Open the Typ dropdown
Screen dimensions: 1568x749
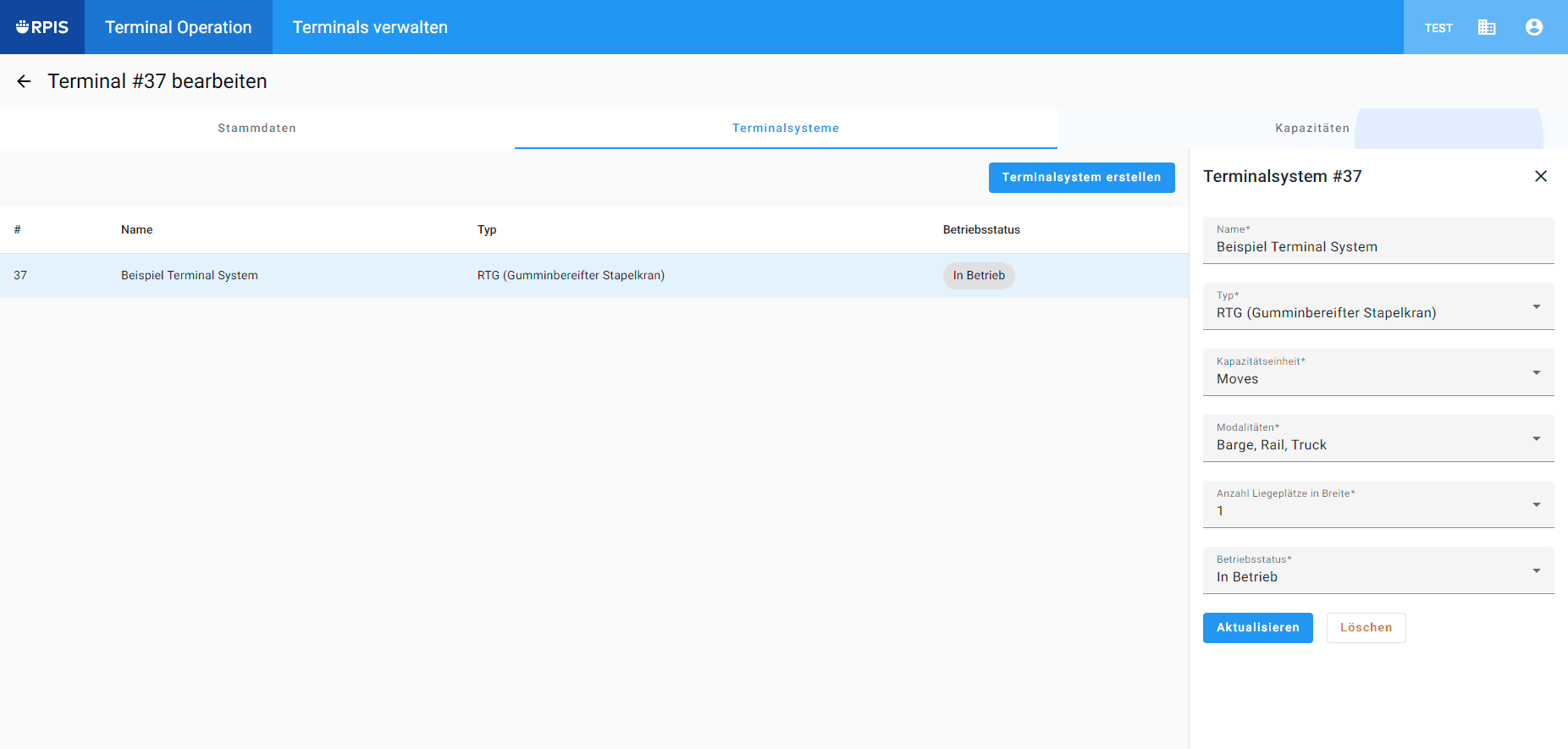[1378, 306]
